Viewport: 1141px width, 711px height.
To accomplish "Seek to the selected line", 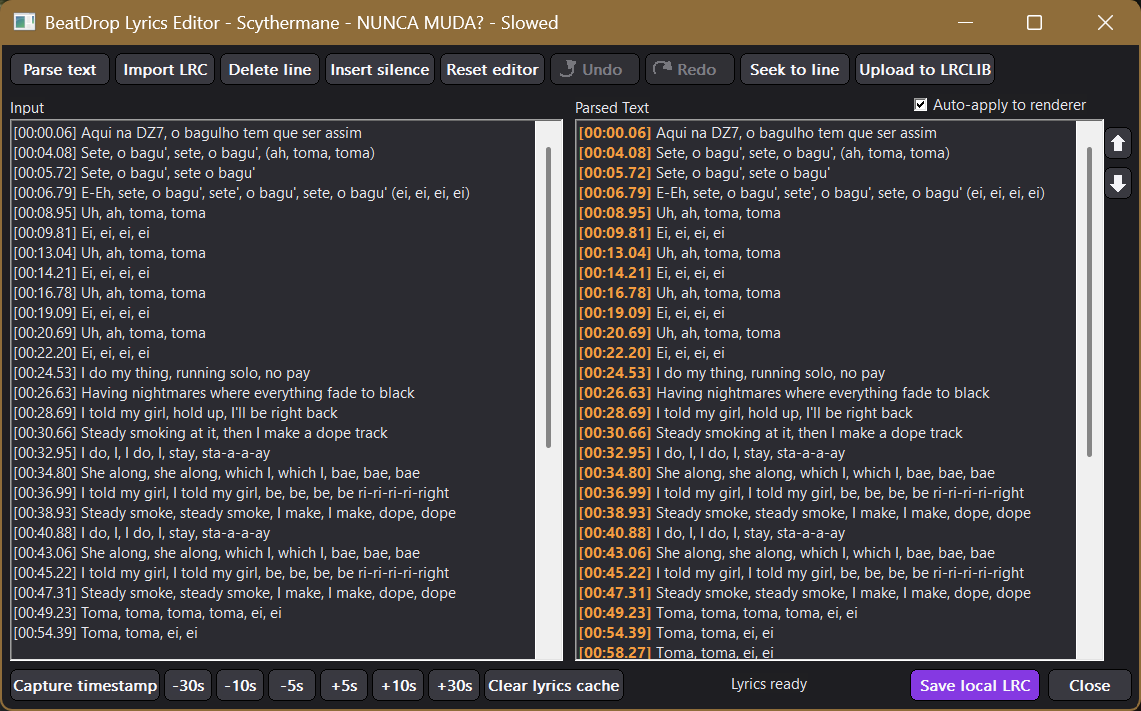I will pyautogui.click(x=795, y=70).
